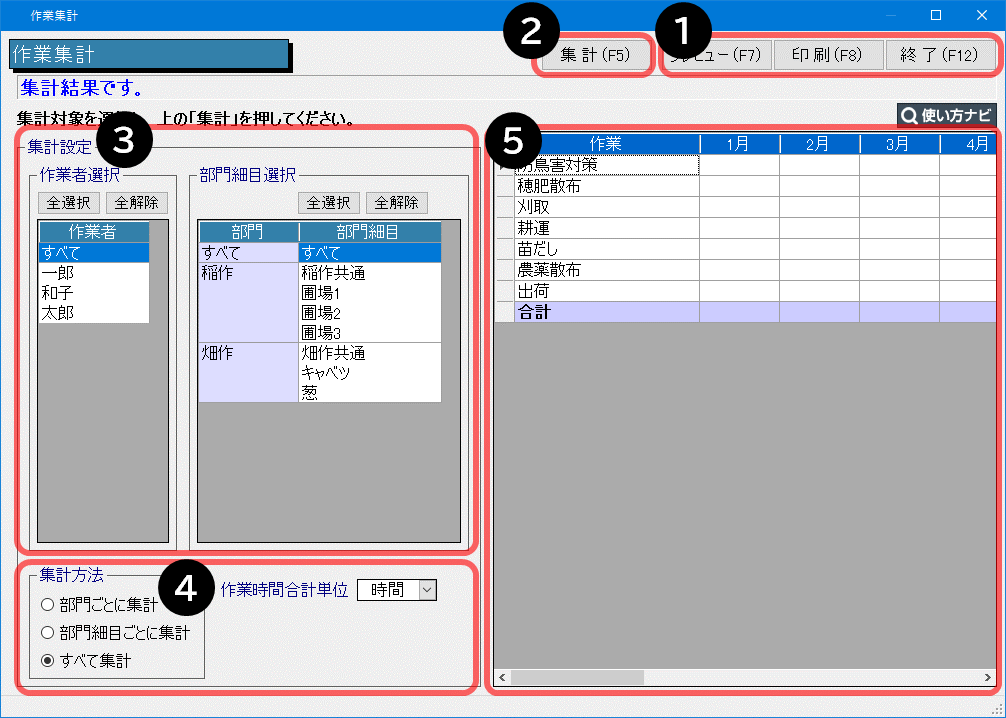Click the right arrow of the horizontal scrollbar

[987, 678]
